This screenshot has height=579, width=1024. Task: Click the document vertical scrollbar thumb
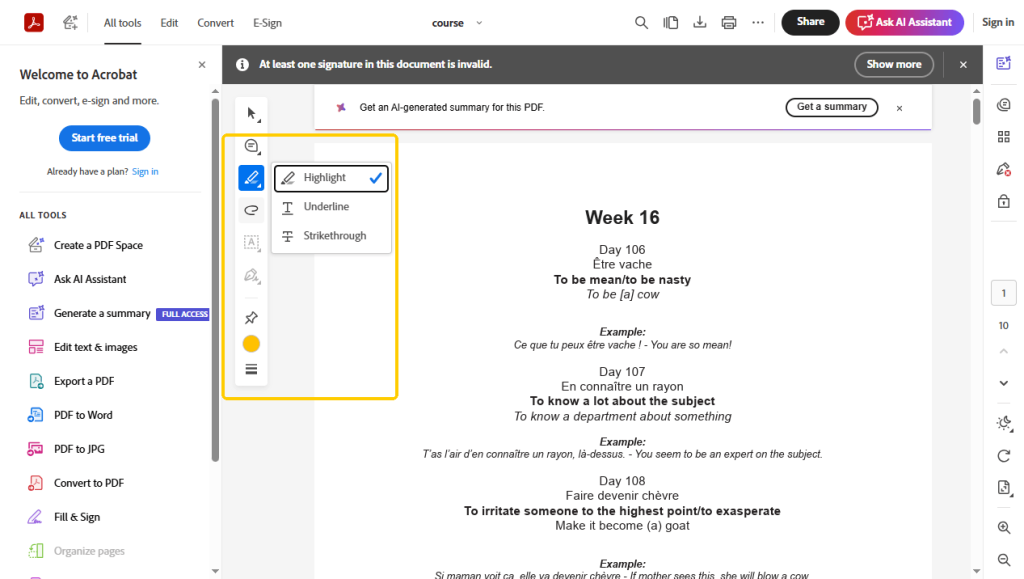pos(976,110)
